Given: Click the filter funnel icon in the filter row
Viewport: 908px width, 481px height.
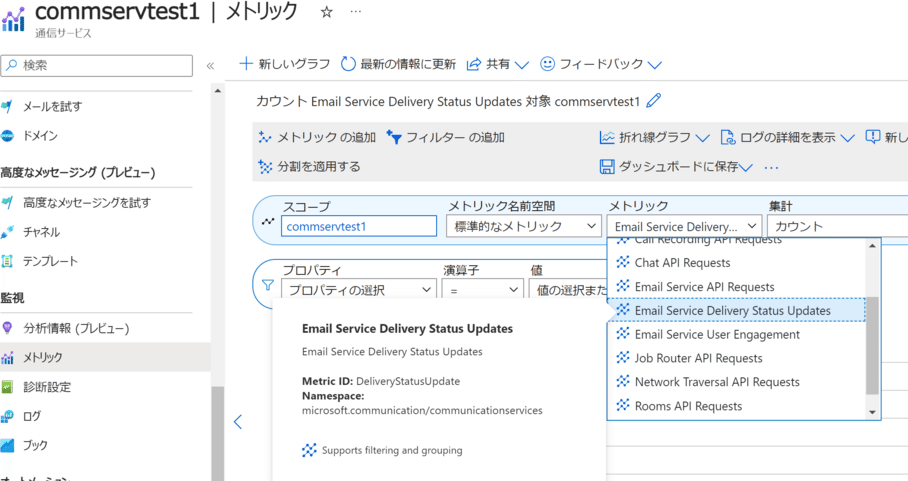Looking at the screenshot, I should click(x=268, y=285).
